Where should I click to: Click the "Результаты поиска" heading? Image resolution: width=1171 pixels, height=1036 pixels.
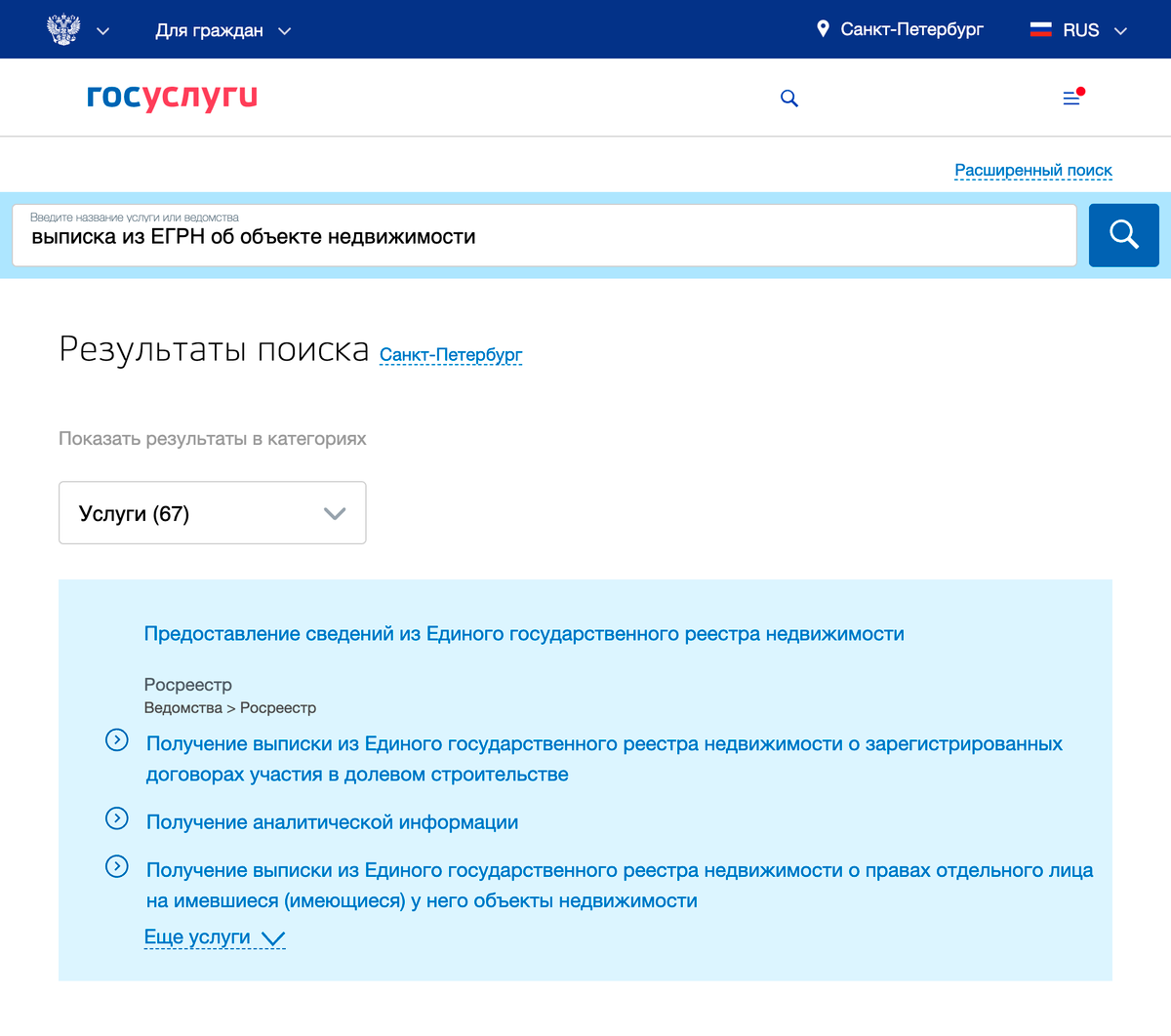pos(214,349)
